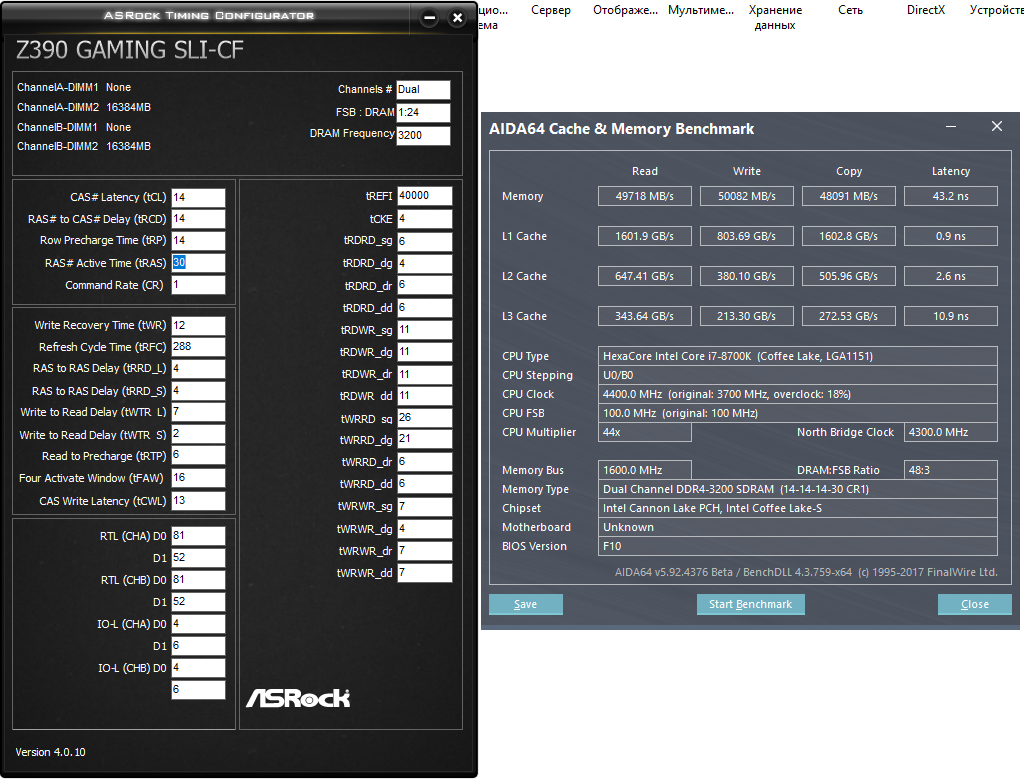This screenshot has height=784, width=1024.
Task: Close the AIDA64 benchmark window via X
Action: click(x=997, y=126)
